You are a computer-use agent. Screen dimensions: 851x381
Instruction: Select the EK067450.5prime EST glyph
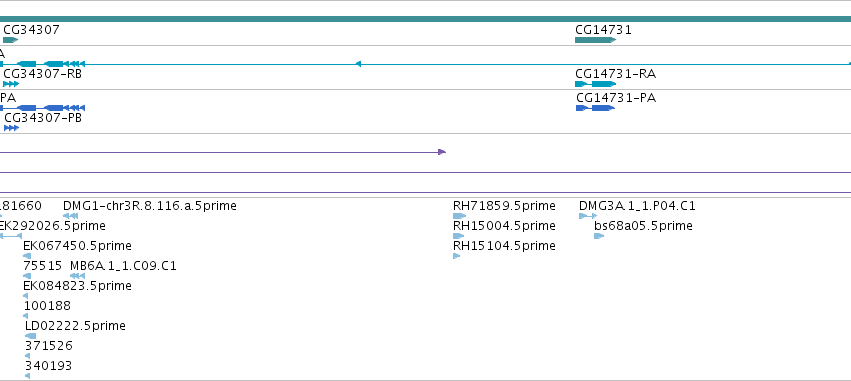27,256
